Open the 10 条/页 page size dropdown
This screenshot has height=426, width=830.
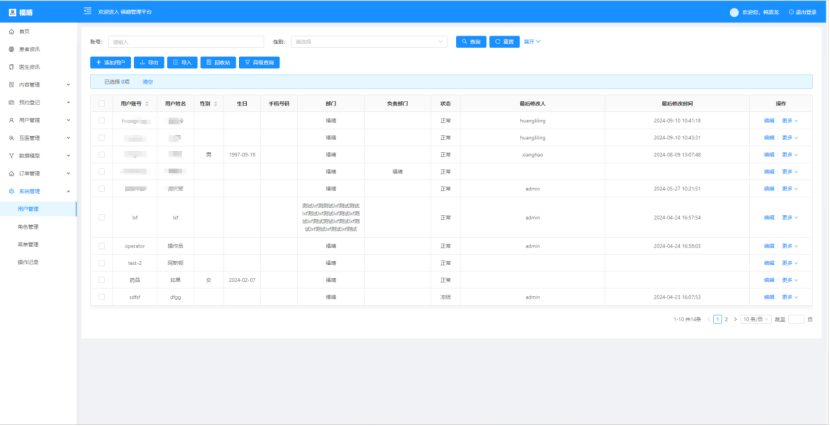[x=755, y=319]
